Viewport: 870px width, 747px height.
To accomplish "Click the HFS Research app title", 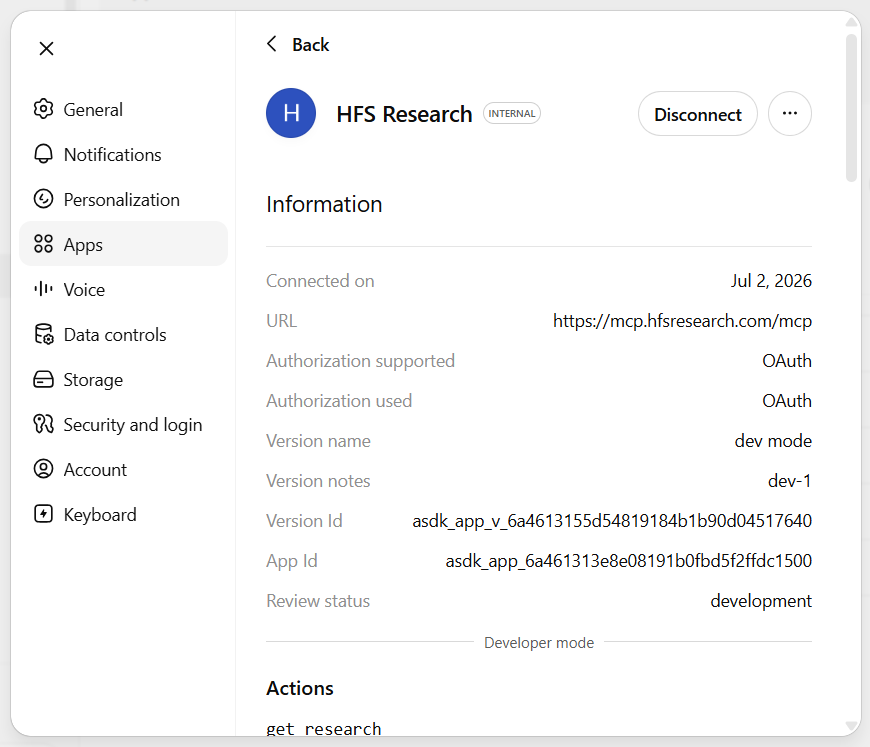I will [x=404, y=114].
